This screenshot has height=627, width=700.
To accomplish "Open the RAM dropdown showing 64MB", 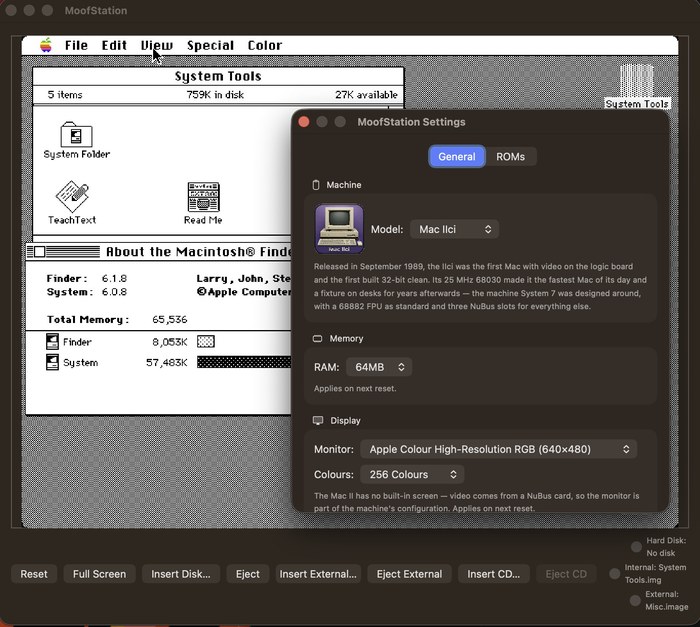I will (x=379, y=367).
